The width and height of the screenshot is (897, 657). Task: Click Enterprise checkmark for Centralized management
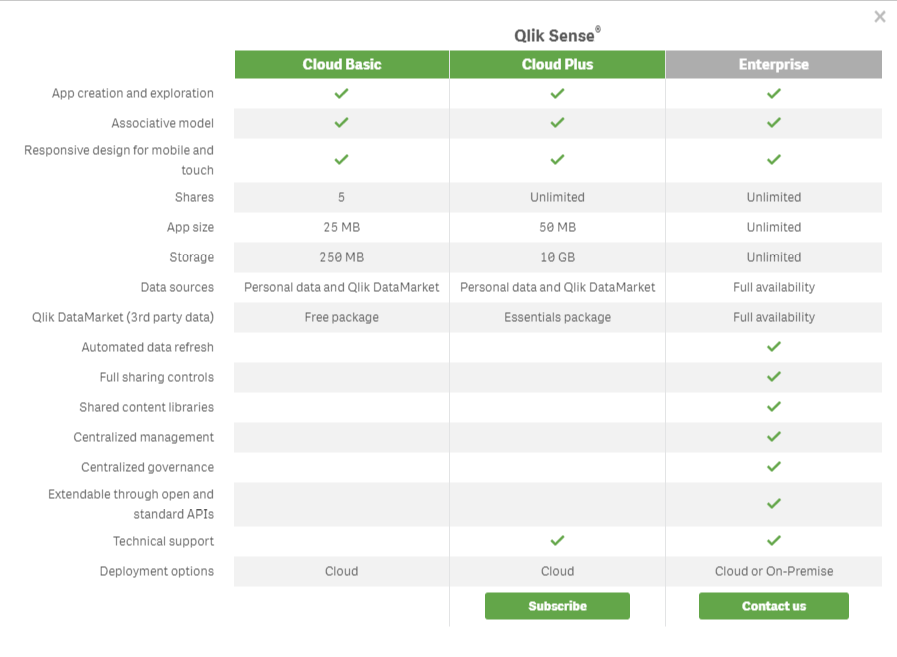773,437
